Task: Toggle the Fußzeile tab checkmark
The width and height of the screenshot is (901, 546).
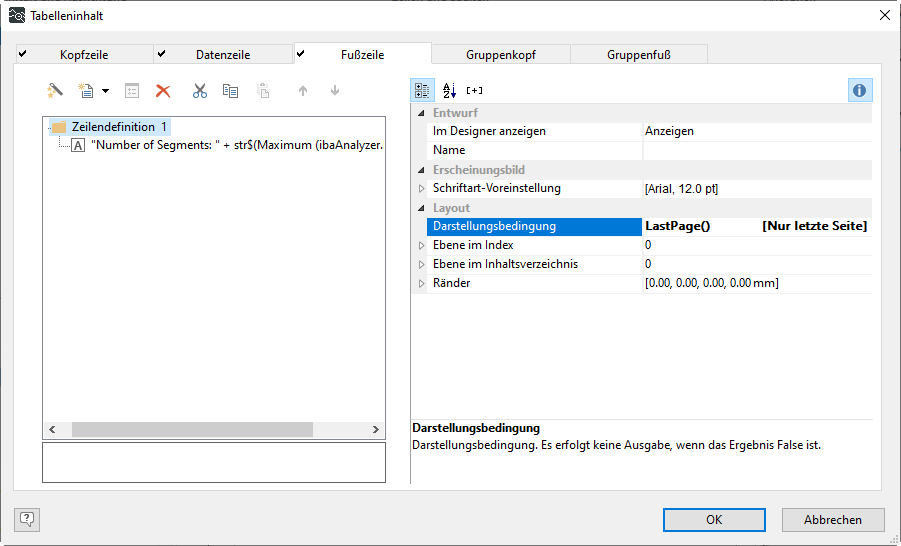Action: [x=300, y=54]
